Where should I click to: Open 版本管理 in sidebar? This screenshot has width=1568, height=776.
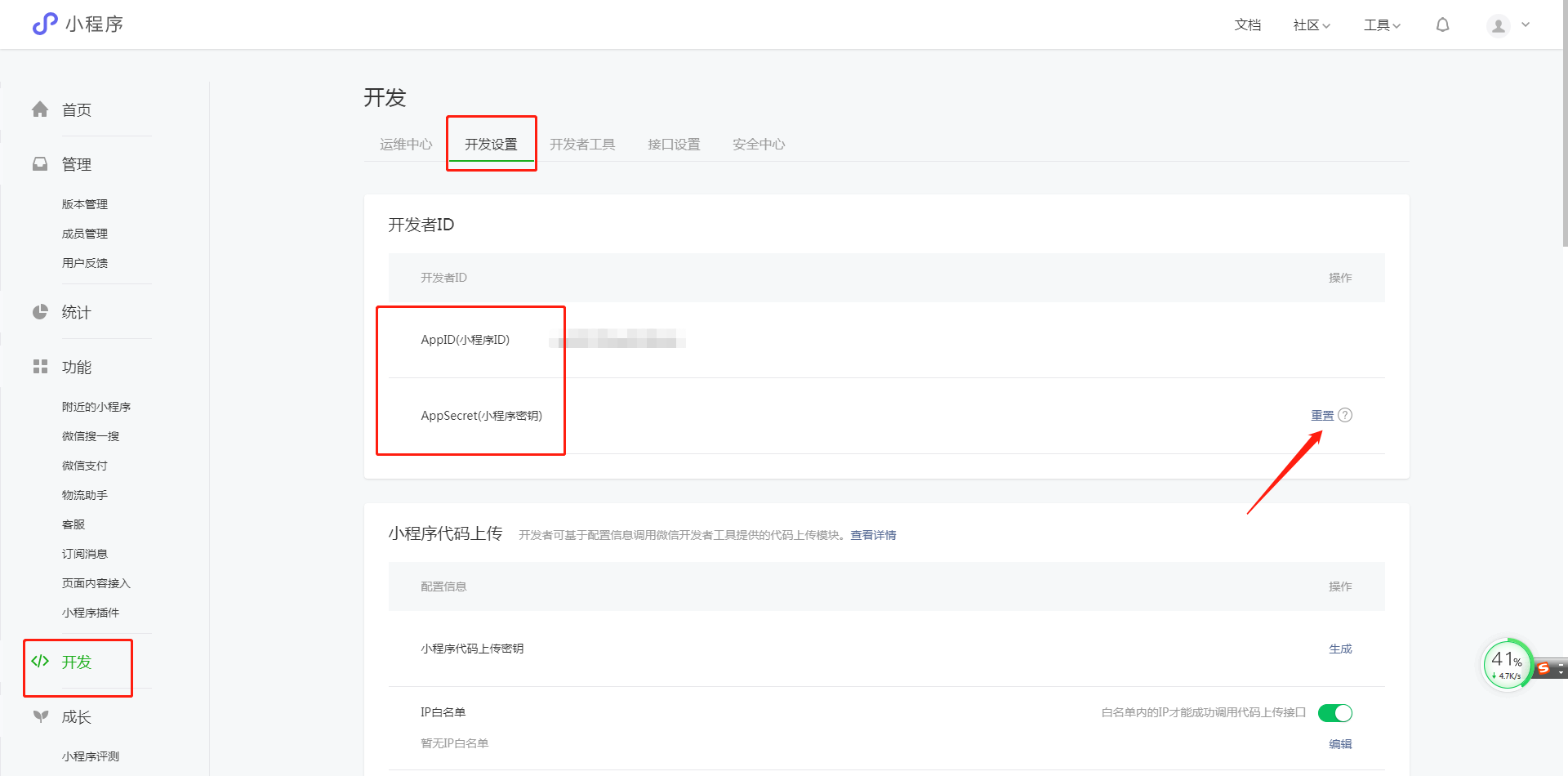[85, 204]
